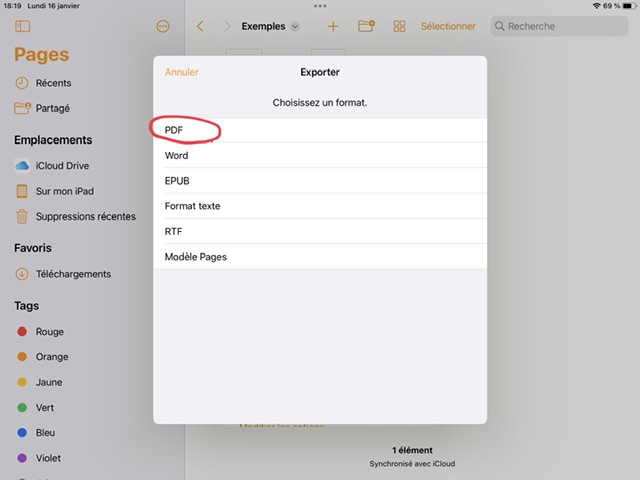Click the trash can icon
Image resolution: width=640 pixels, height=480 pixels.
pyautogui.click(x=22, y=216)
